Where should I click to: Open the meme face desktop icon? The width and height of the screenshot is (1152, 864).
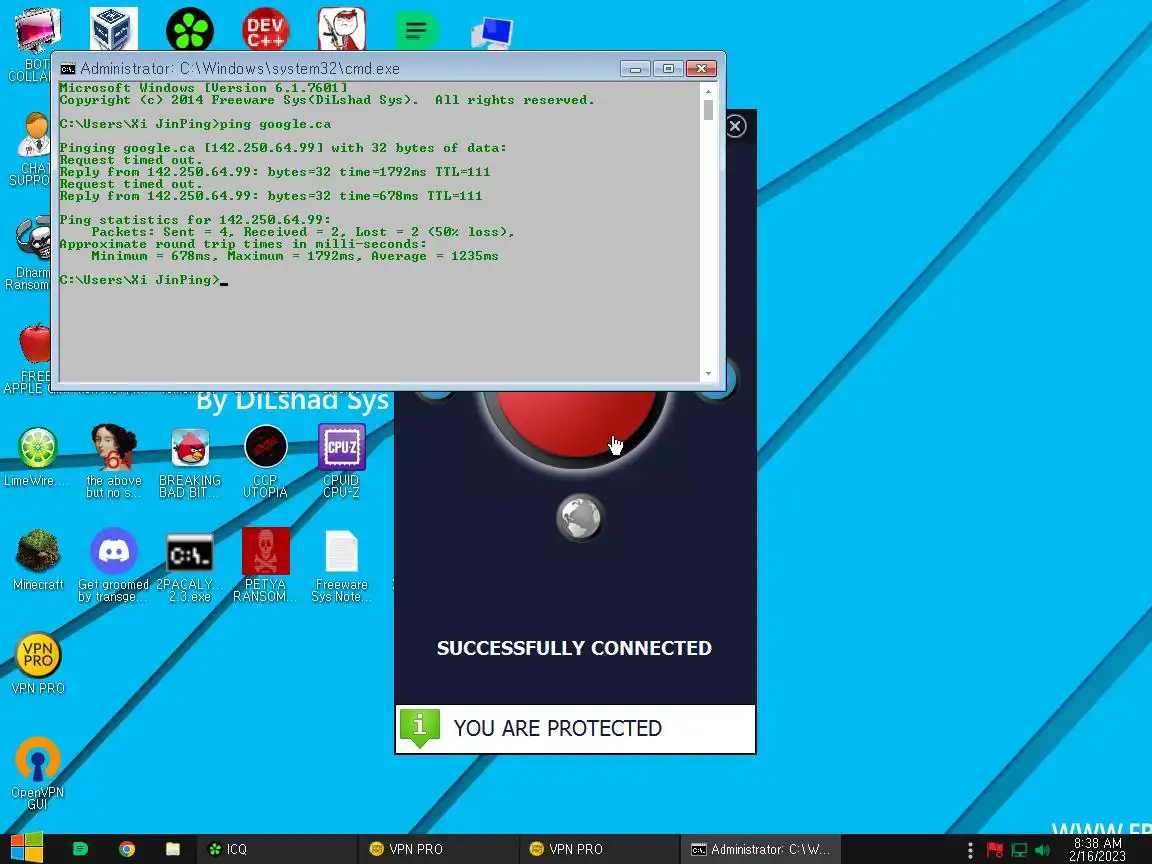point(342,29)
